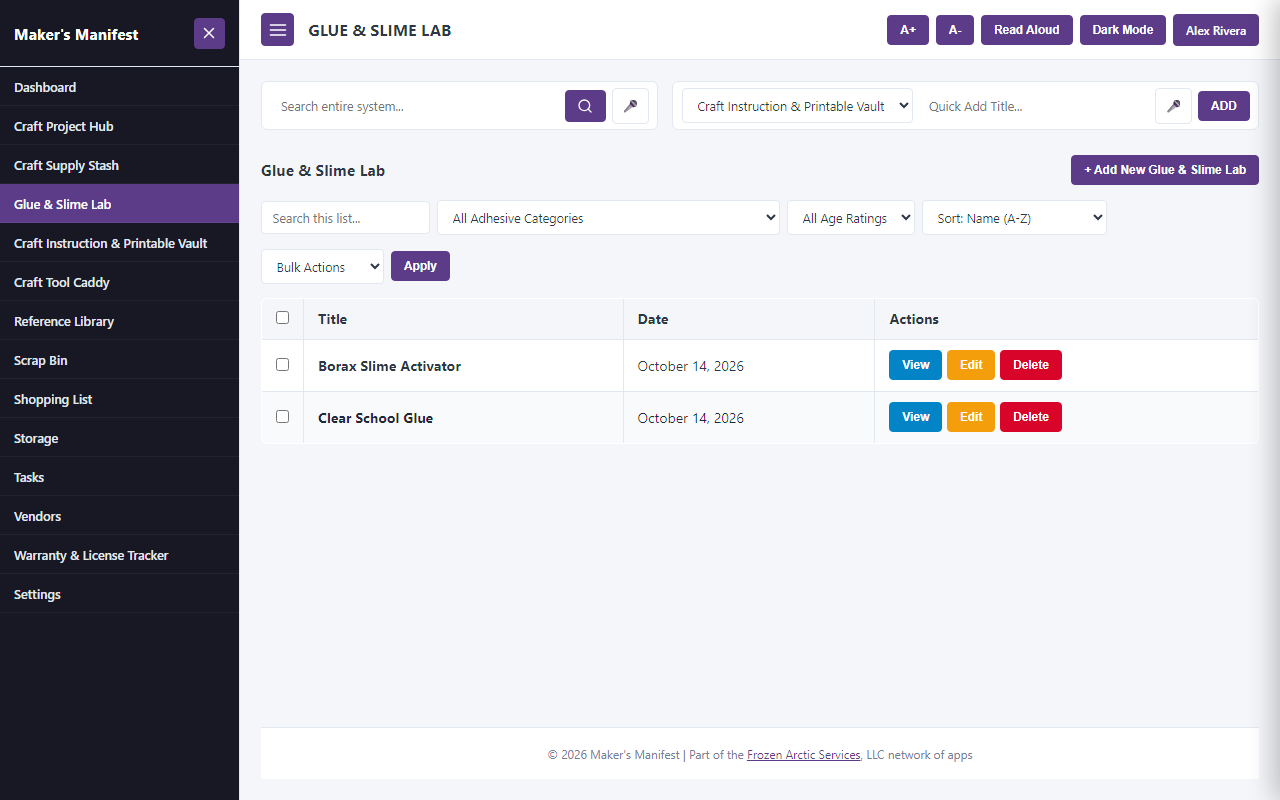Viewport: 1280px width, 800px height.
Task: Open the All Adhesive Categories dropdown
Action: (608, 218)
